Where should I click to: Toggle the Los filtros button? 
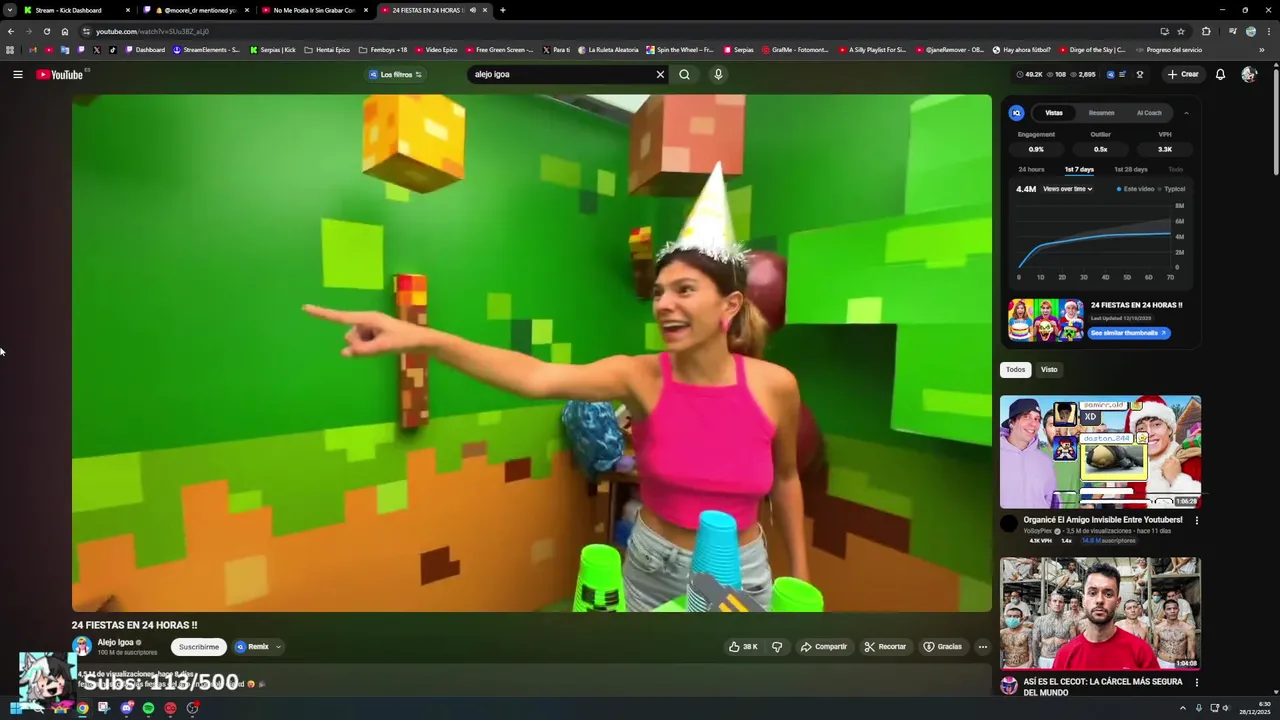tap(396, 74)
